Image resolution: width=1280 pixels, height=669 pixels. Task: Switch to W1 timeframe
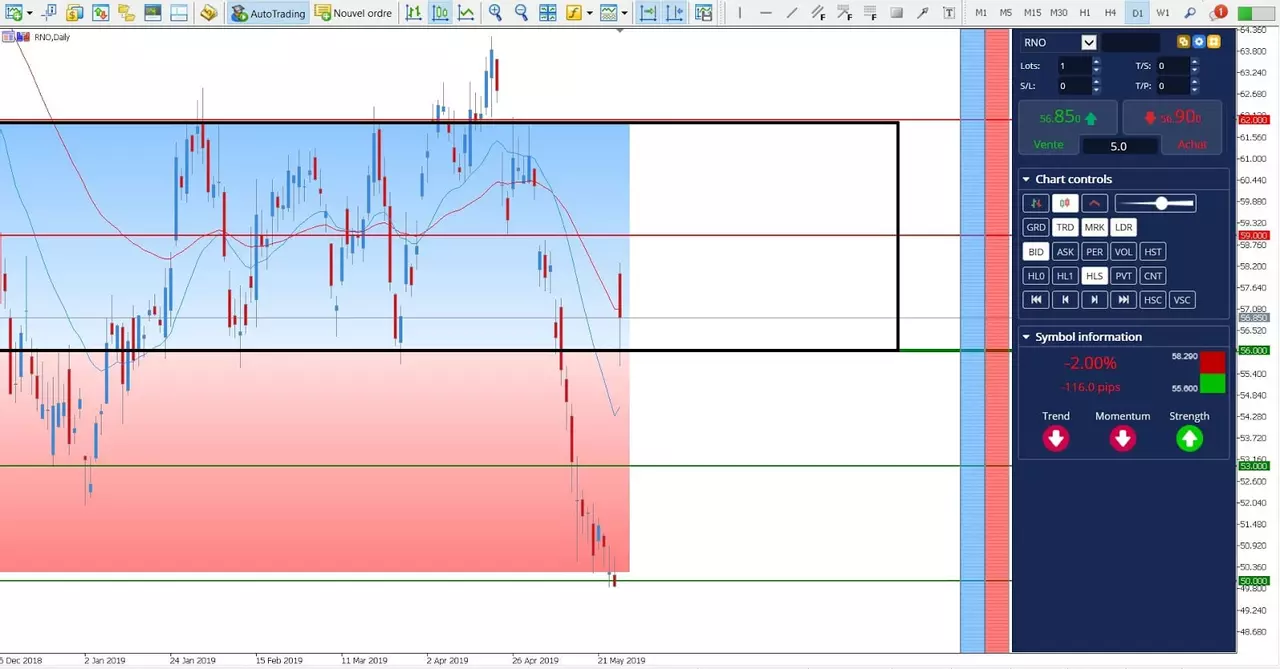point(1163,13)
